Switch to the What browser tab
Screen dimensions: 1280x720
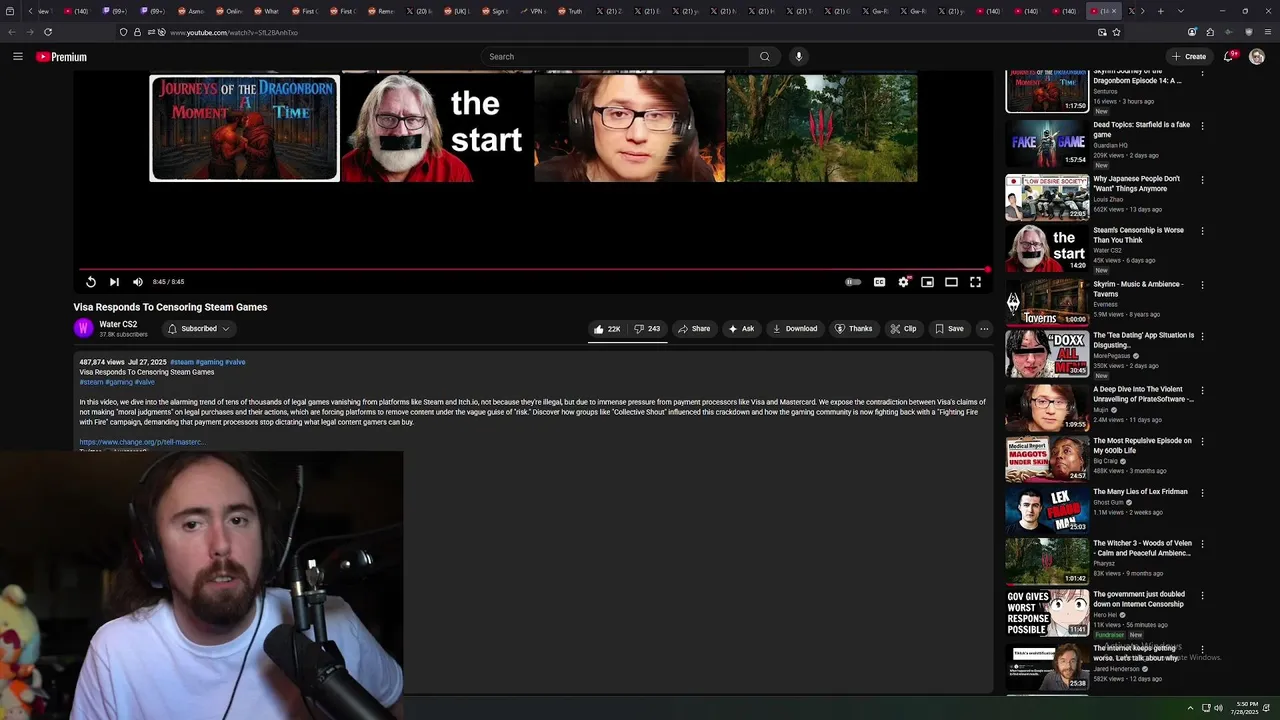point(266,11)
